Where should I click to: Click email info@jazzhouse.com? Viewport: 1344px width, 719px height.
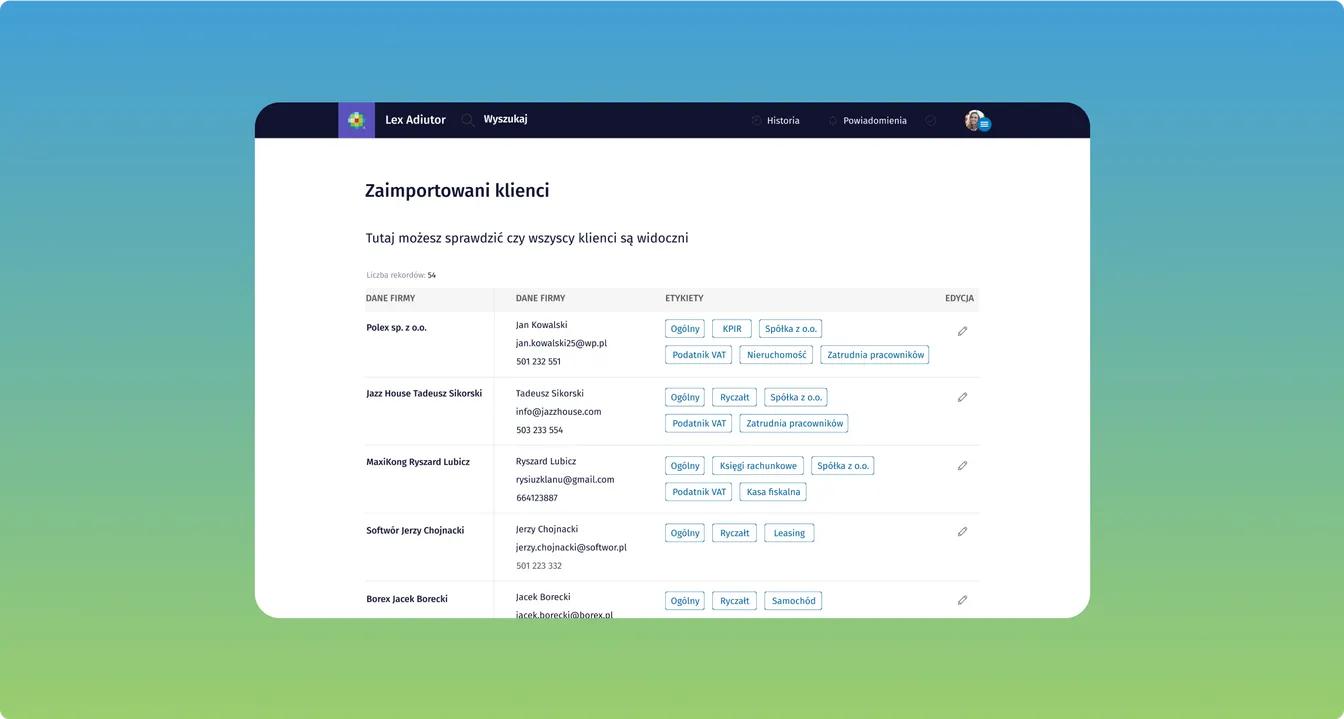coord(559,412)
